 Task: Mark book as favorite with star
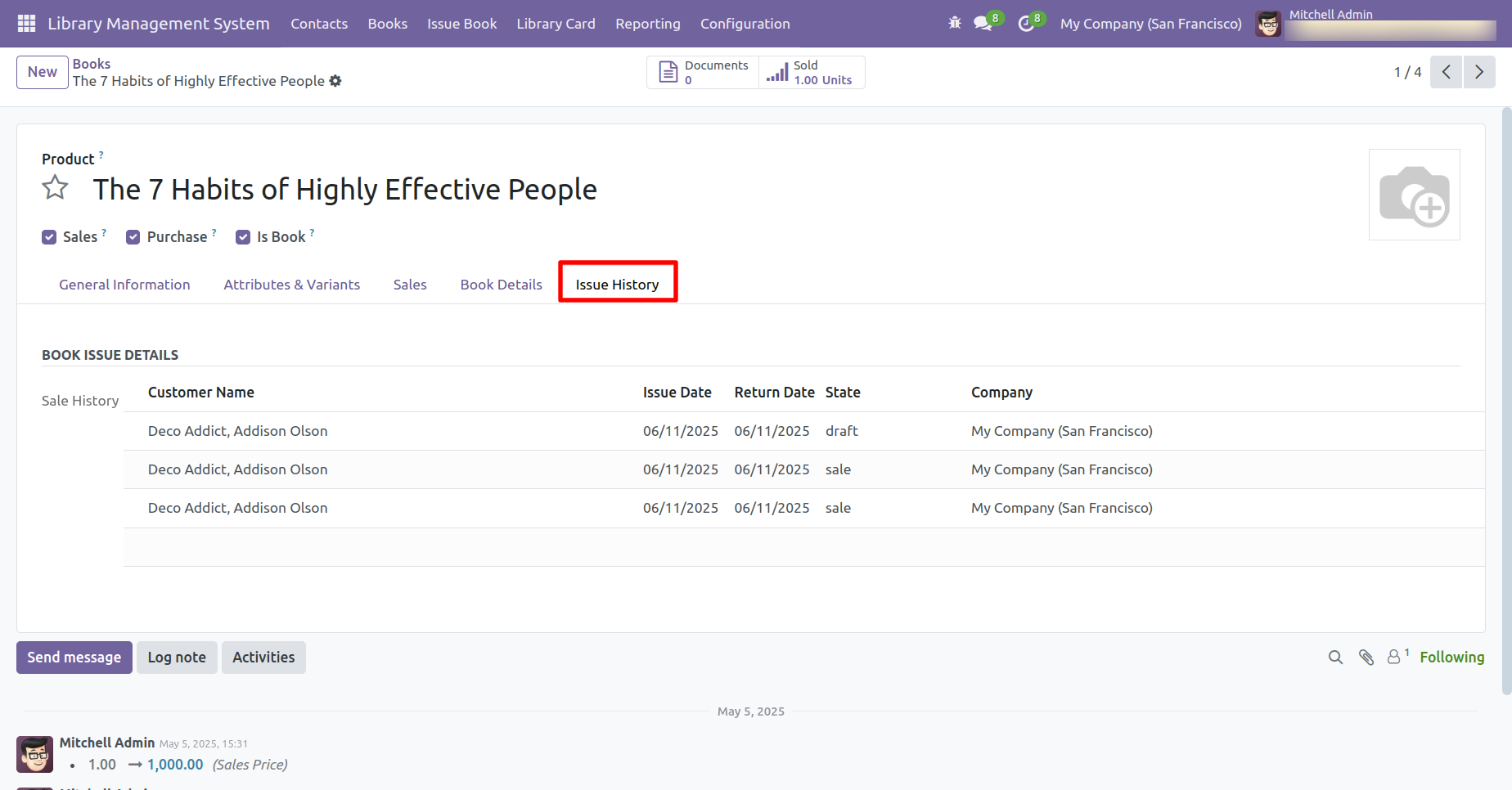56,188
